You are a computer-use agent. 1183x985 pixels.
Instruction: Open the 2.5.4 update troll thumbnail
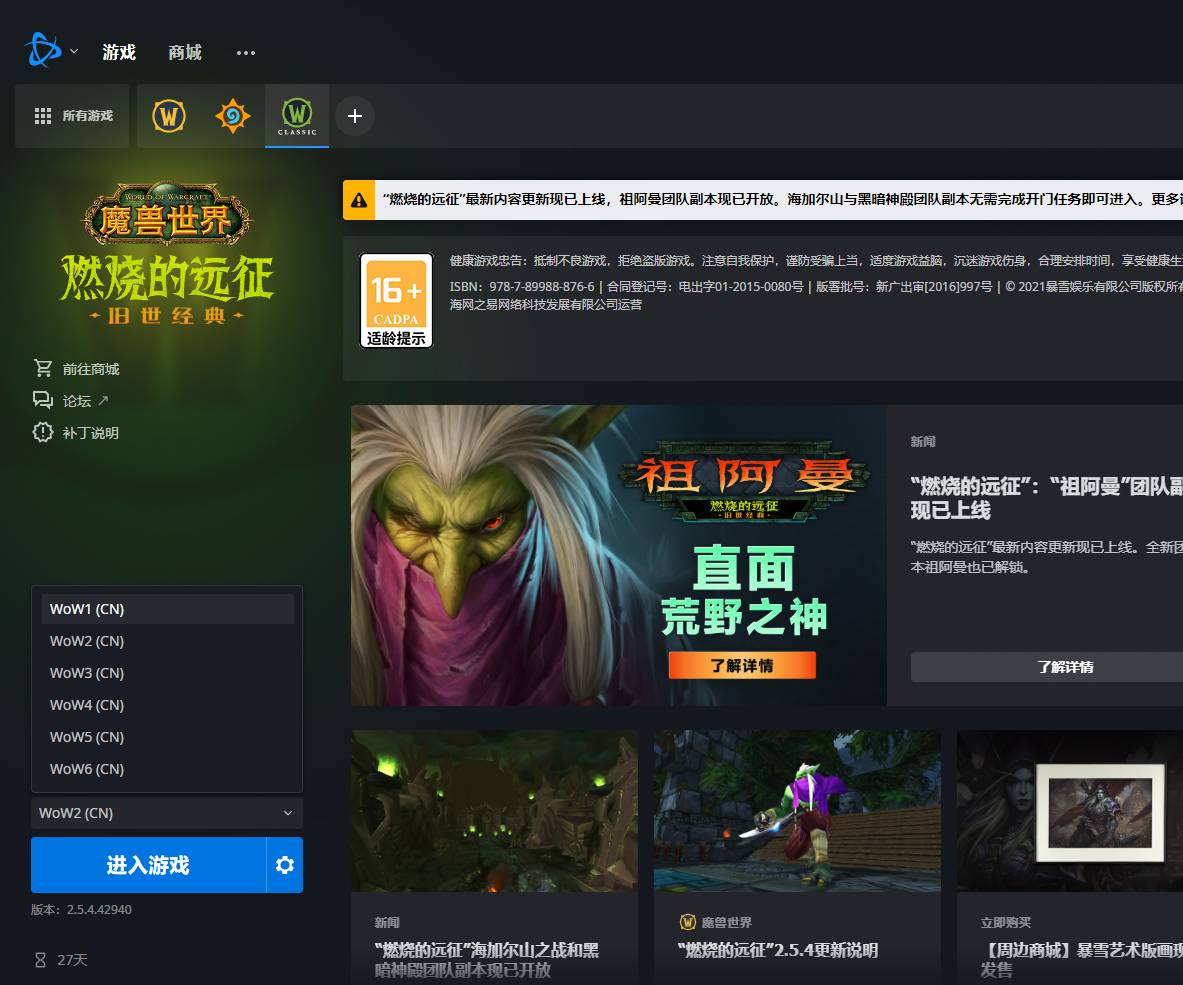(x=797, y=811)
